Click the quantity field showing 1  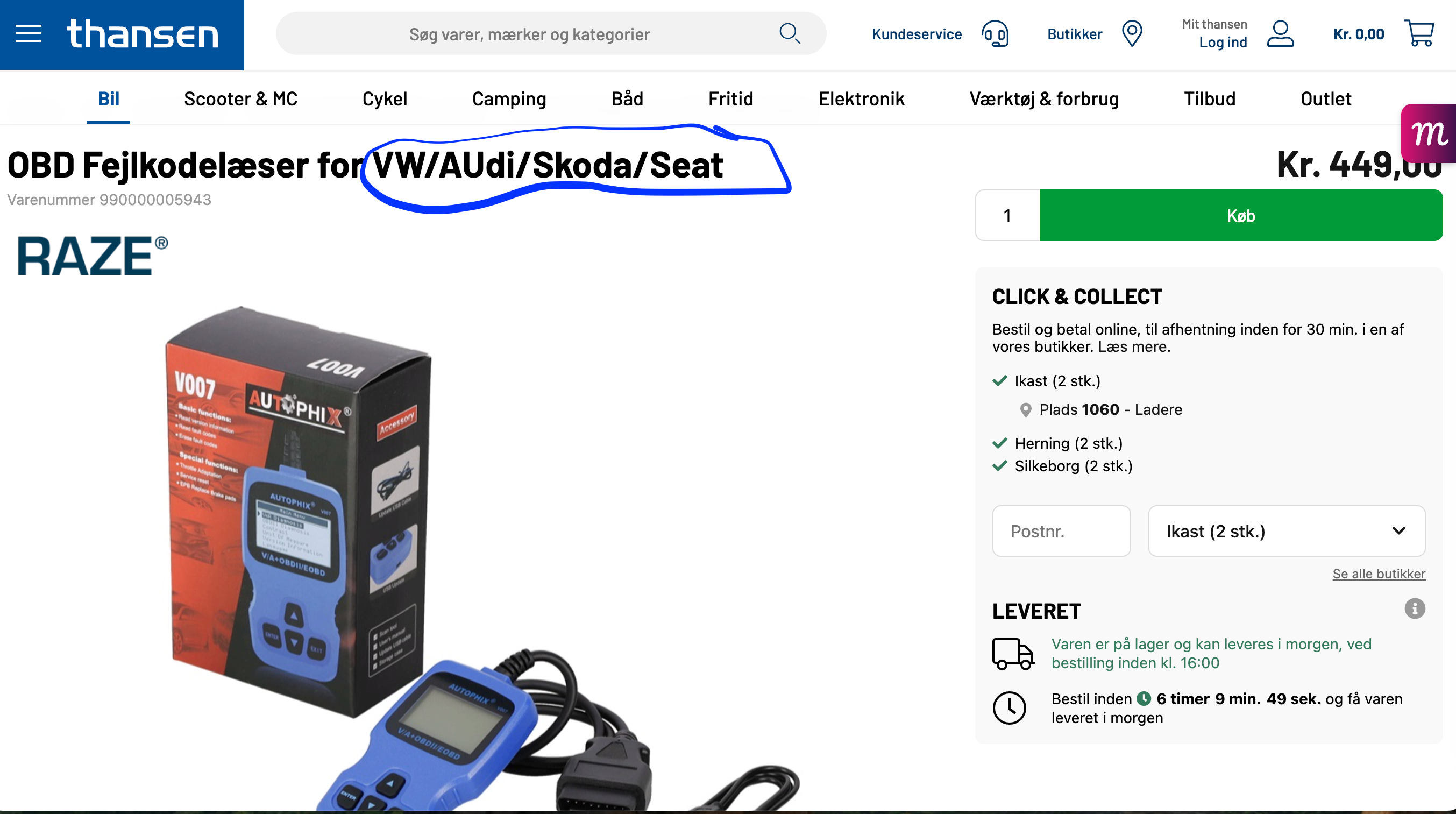pos(1007,215)
